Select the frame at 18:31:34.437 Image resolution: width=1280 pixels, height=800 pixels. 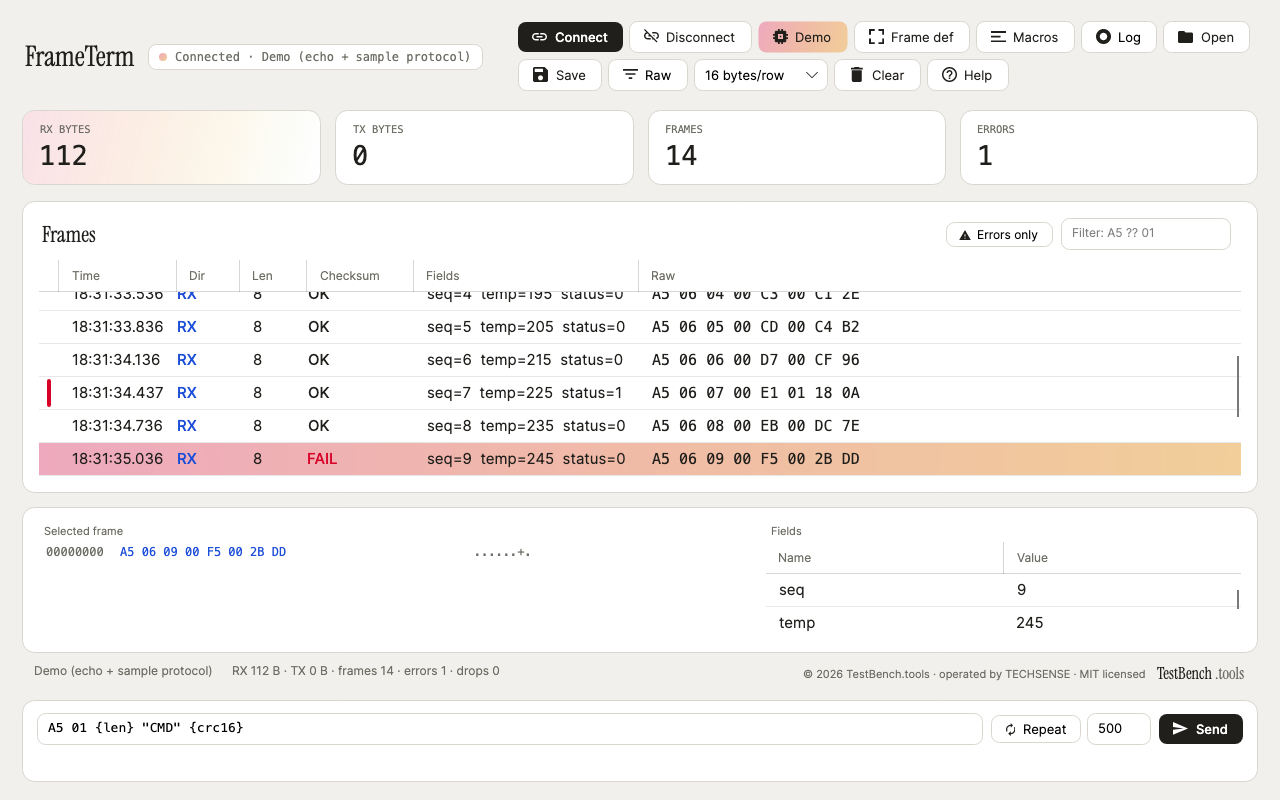coord(640,393)
